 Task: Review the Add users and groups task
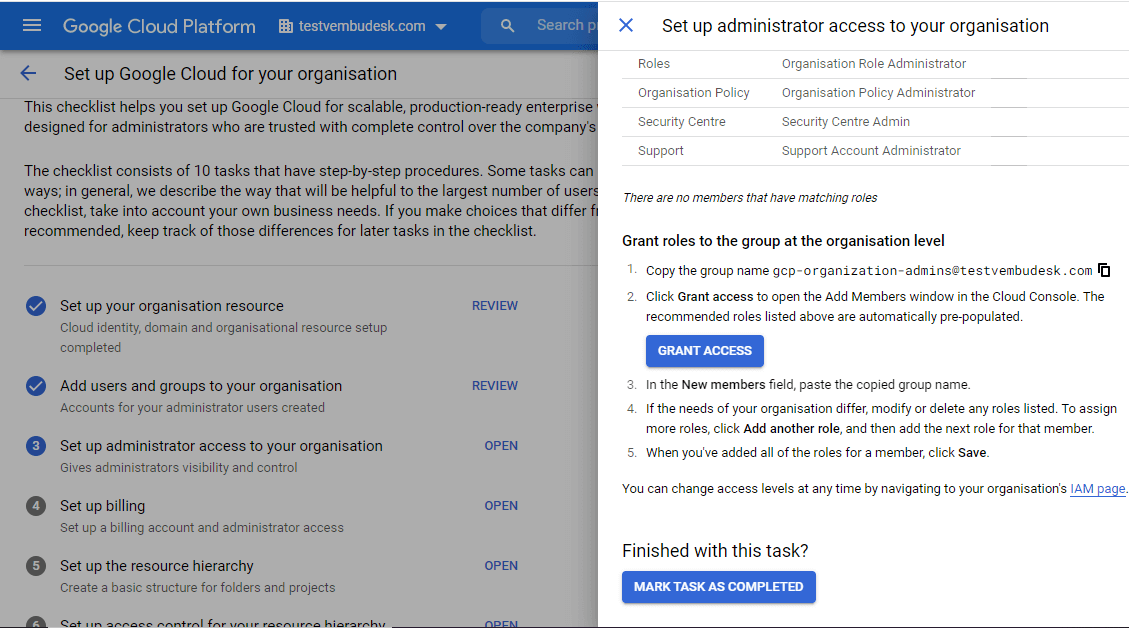click(495, 385)
